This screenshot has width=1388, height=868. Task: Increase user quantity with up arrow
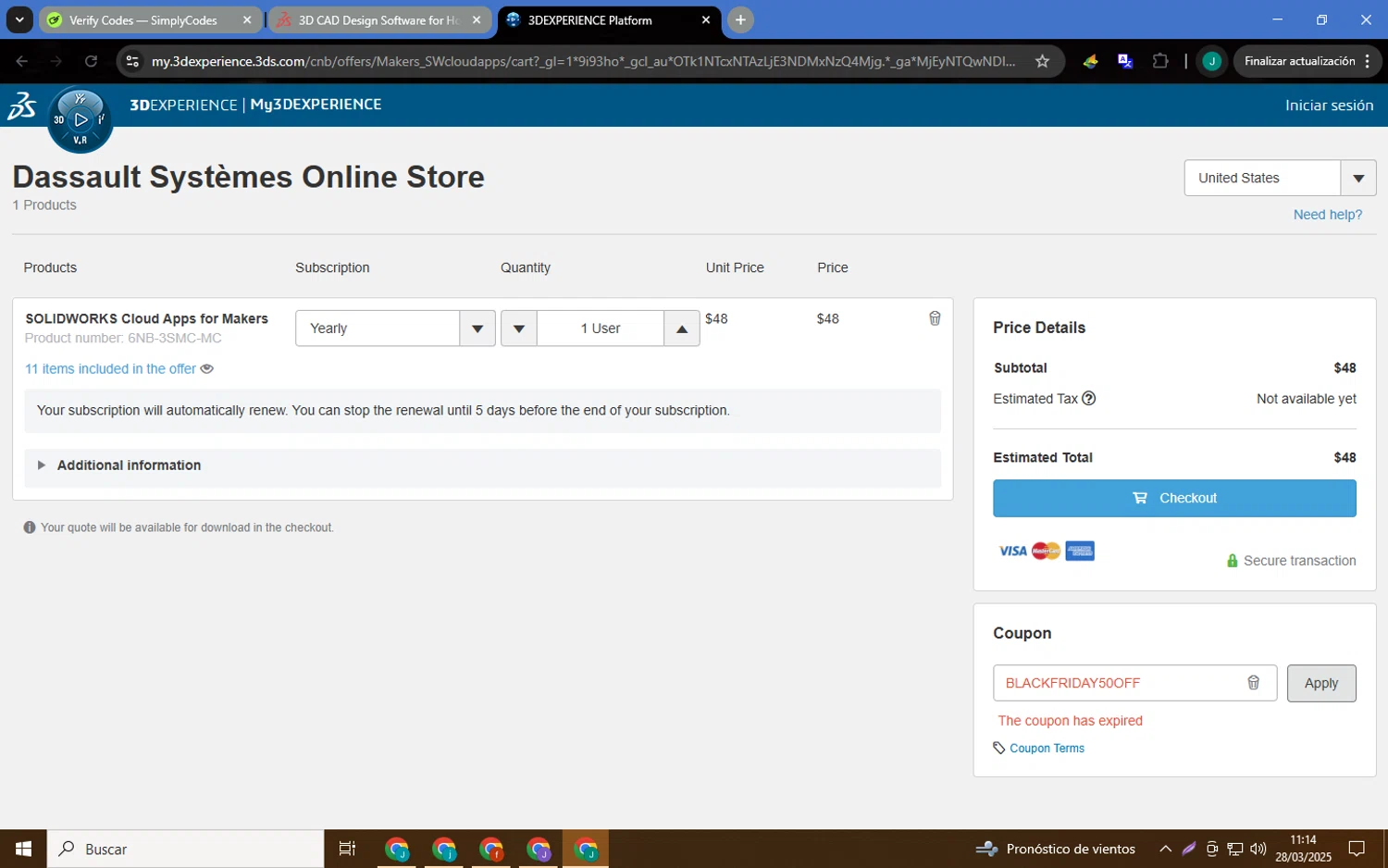click(682, 329)
